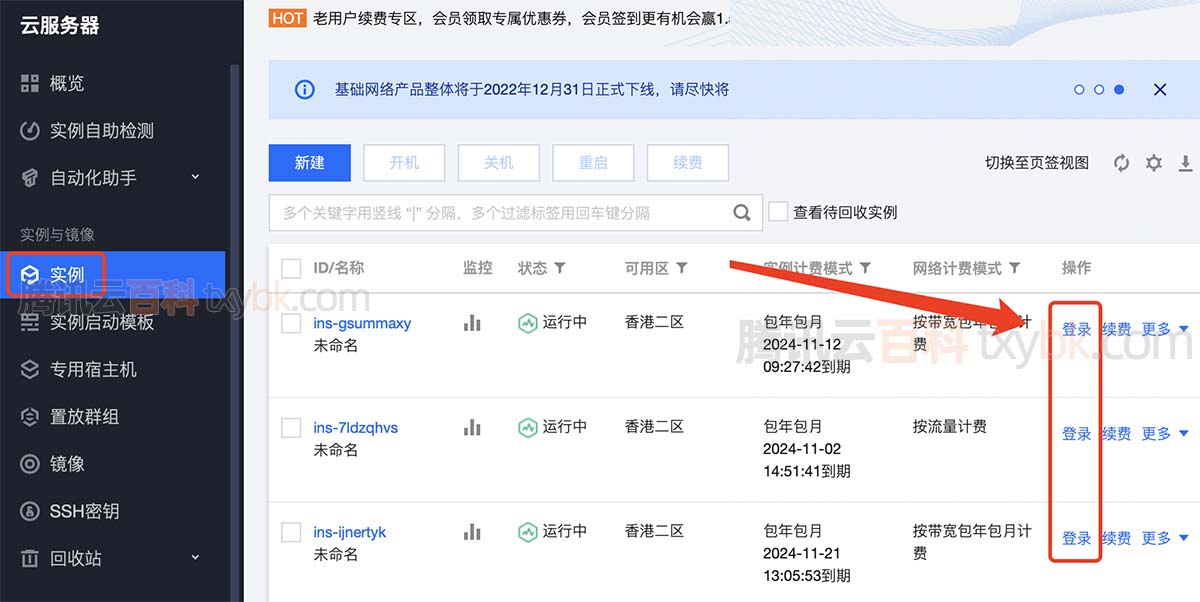The width and height of the screenshot is (1200, 602).
Task: Check the ins-7ldzqhvs row checkbox
Action: click(x=291, y=428)
